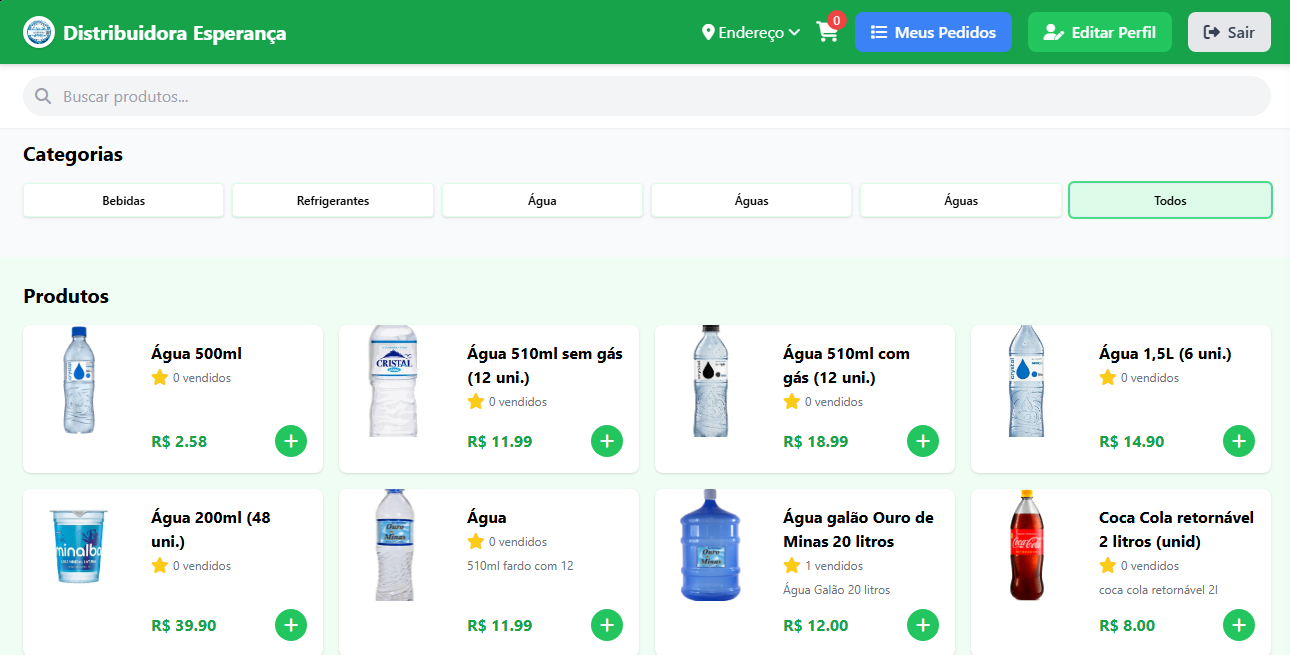This screenshot has height=655, width=1290.
Task: Add Água 1,5L (6 uni.) to cart
Action: pyautogui.click(x=1239, y=441)
